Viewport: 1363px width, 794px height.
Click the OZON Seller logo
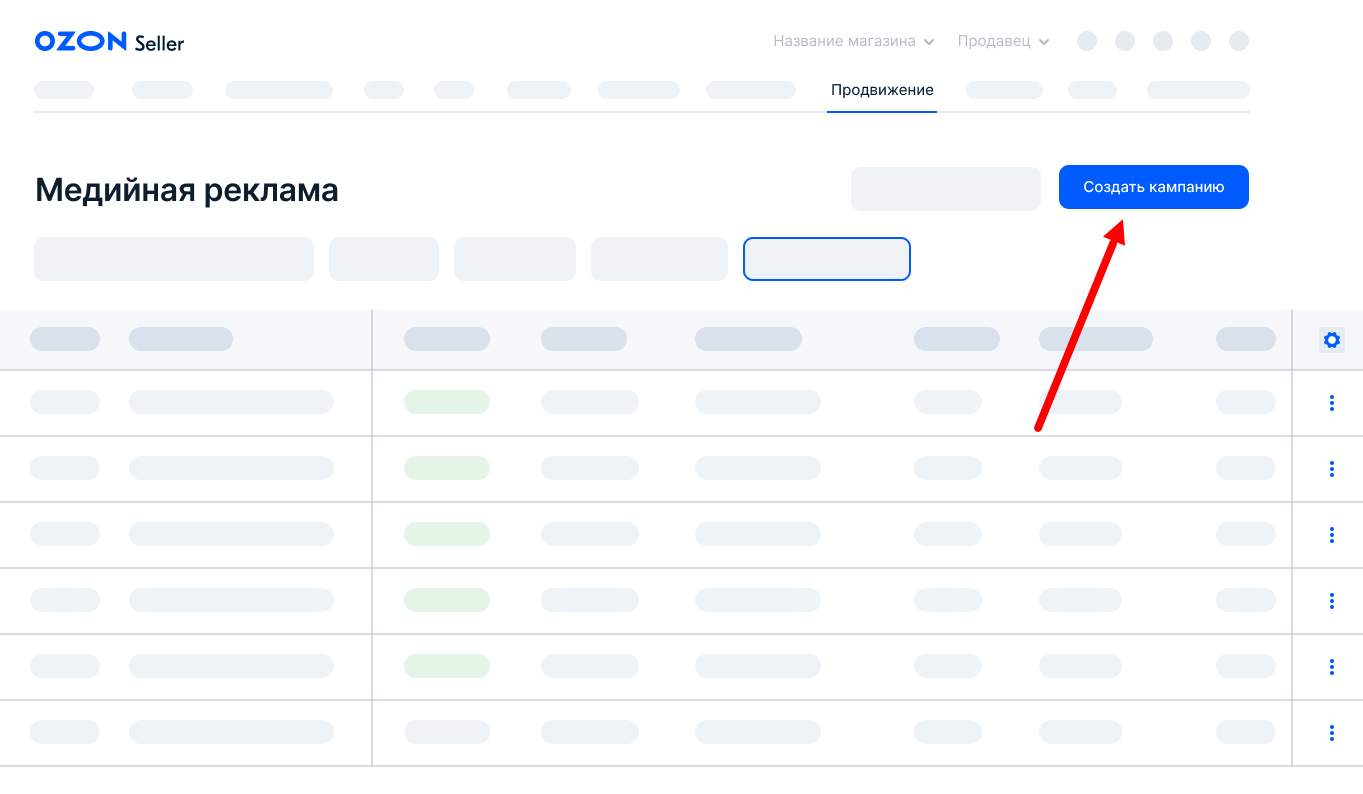108,41
